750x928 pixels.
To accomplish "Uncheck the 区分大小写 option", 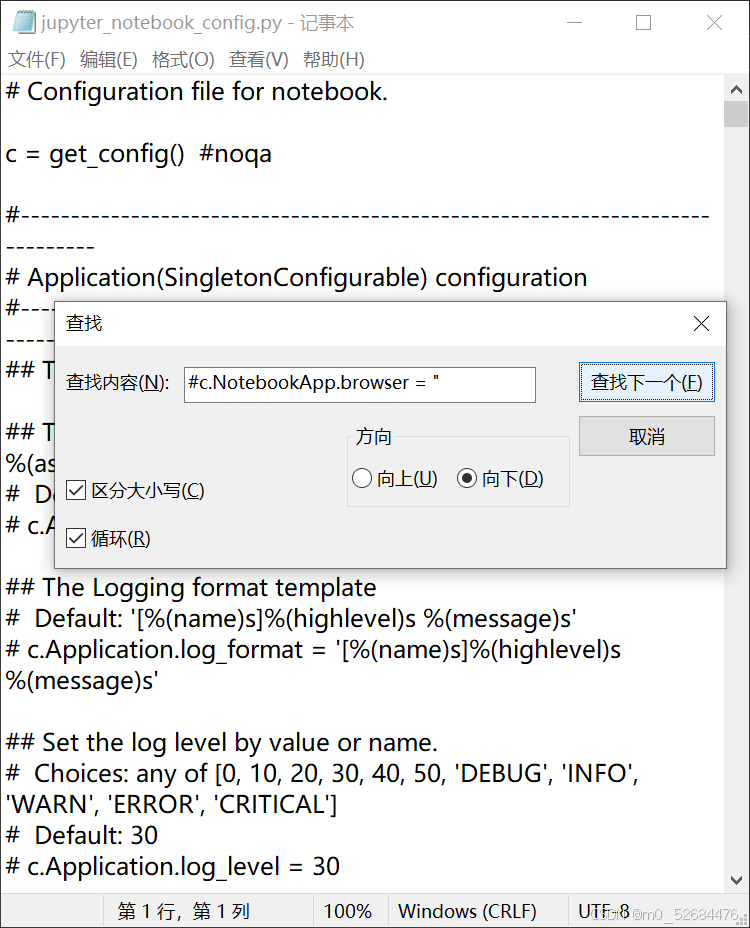I will 76,490.
